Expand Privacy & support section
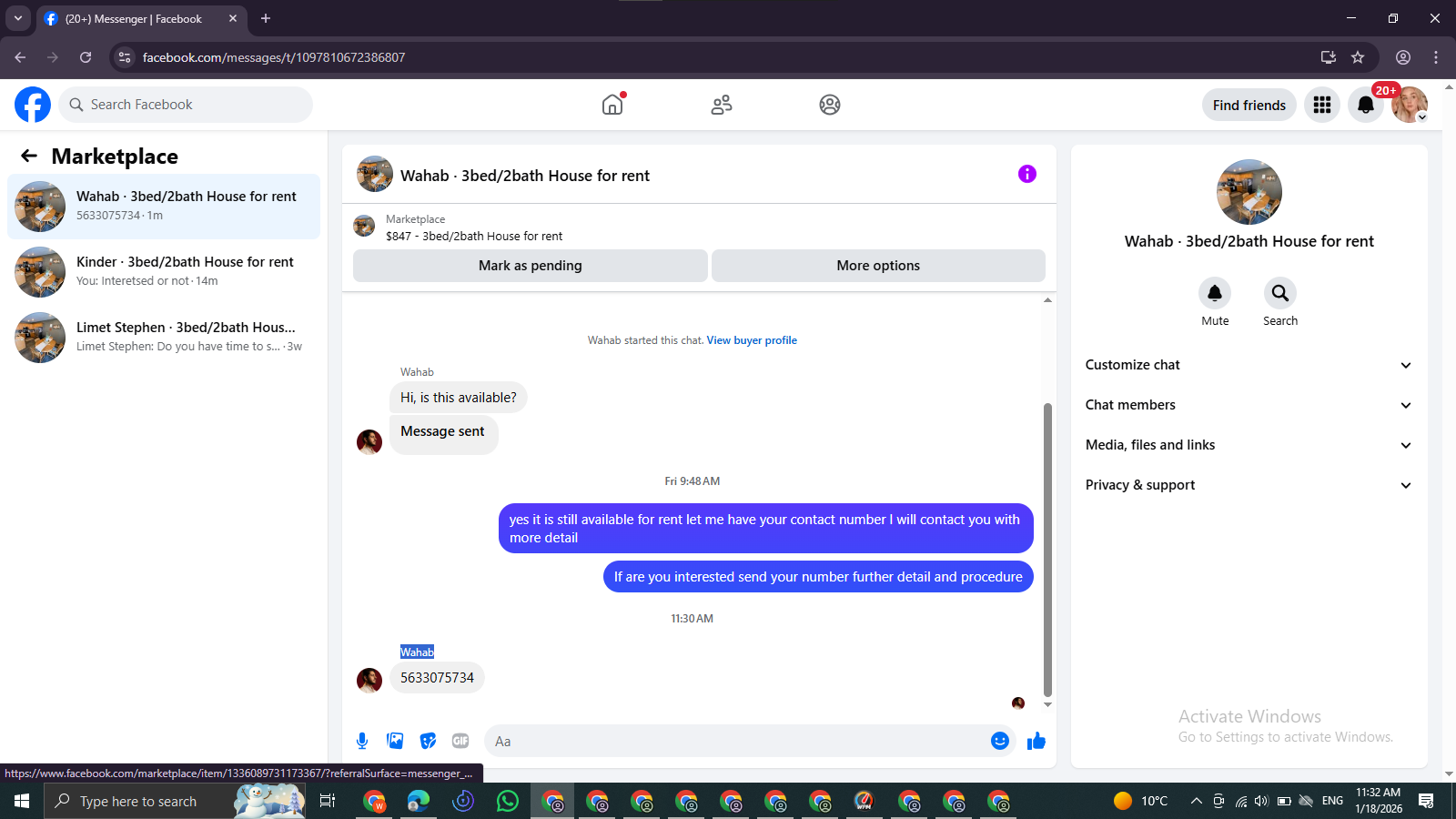1456x819 pixels. pos(1249,485)
